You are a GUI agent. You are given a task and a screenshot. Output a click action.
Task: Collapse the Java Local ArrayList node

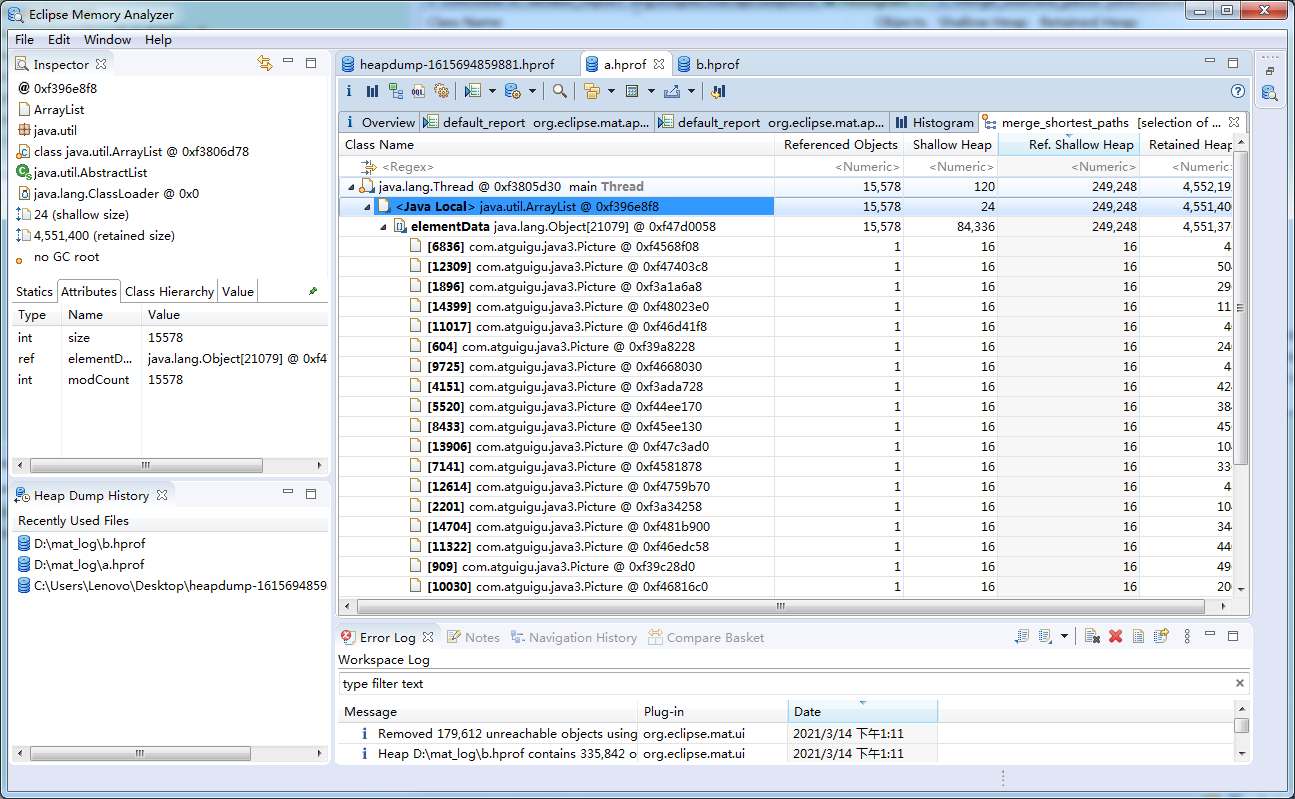pyautogui.click(x=367, y=207)
